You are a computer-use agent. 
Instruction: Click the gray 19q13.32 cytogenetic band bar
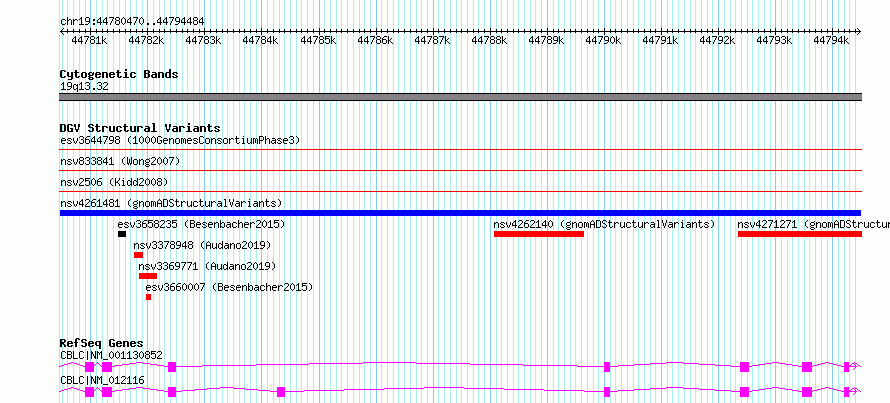(460, 97)
